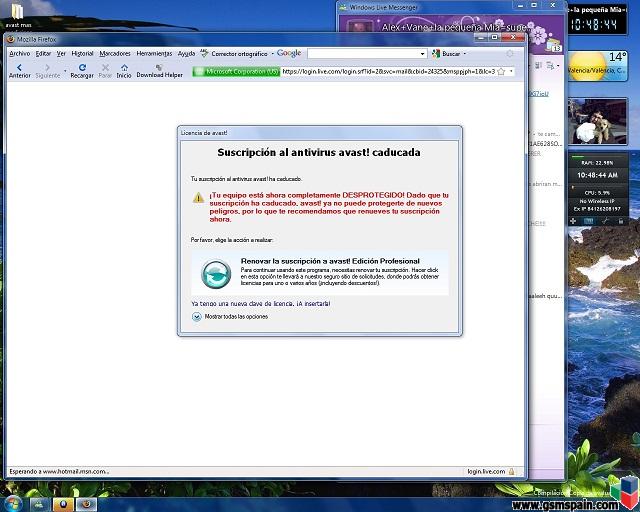The image size is (640, 512).
Task: Click the 'Licencia de avast!' dialog title
Action: click(x=204, y=133)
